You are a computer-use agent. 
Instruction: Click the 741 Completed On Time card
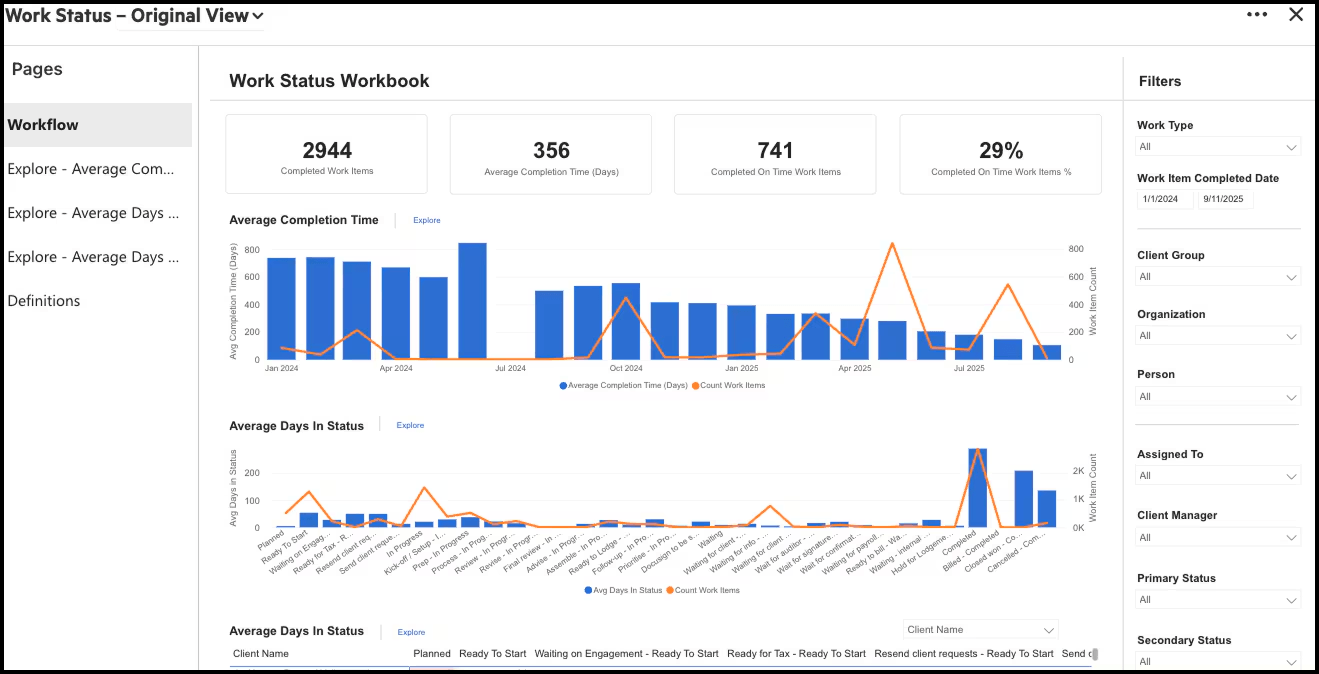[775, 154]
